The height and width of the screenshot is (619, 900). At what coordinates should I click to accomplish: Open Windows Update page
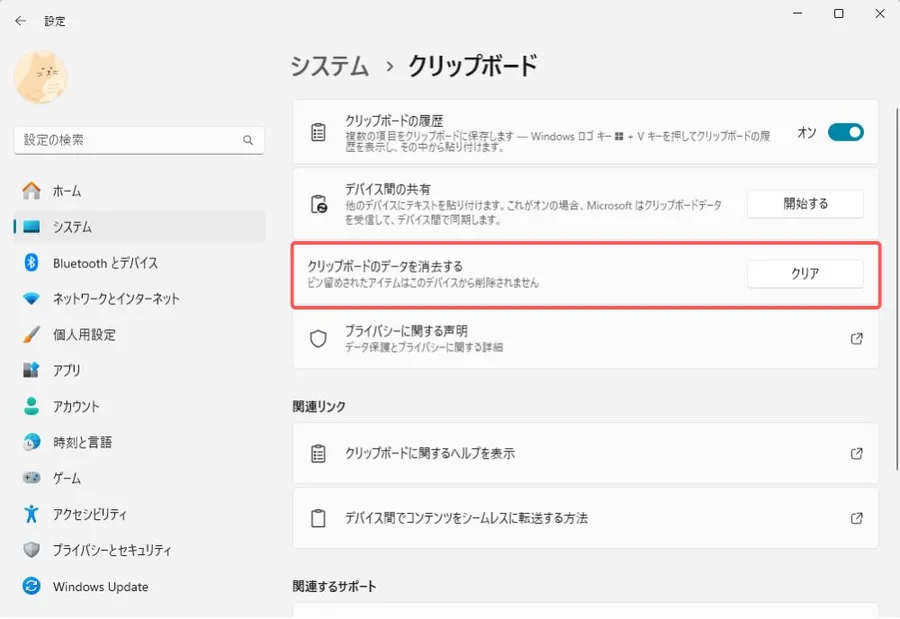coord(100,587)
